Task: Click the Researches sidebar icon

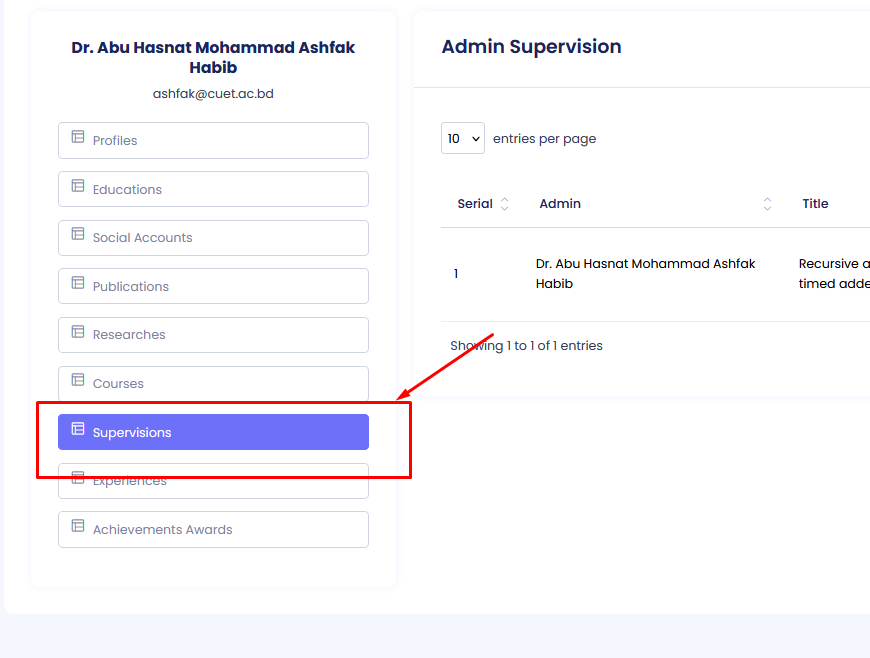Action: coord(78,331)
